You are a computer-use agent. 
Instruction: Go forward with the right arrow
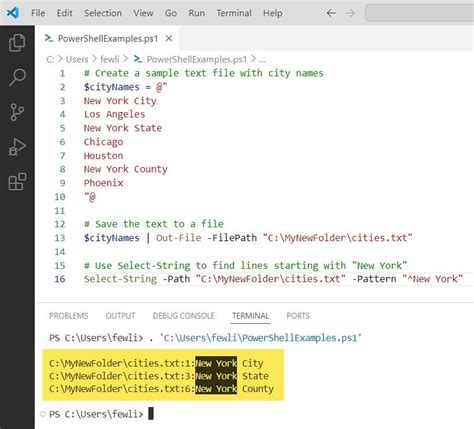click(350, 13)
